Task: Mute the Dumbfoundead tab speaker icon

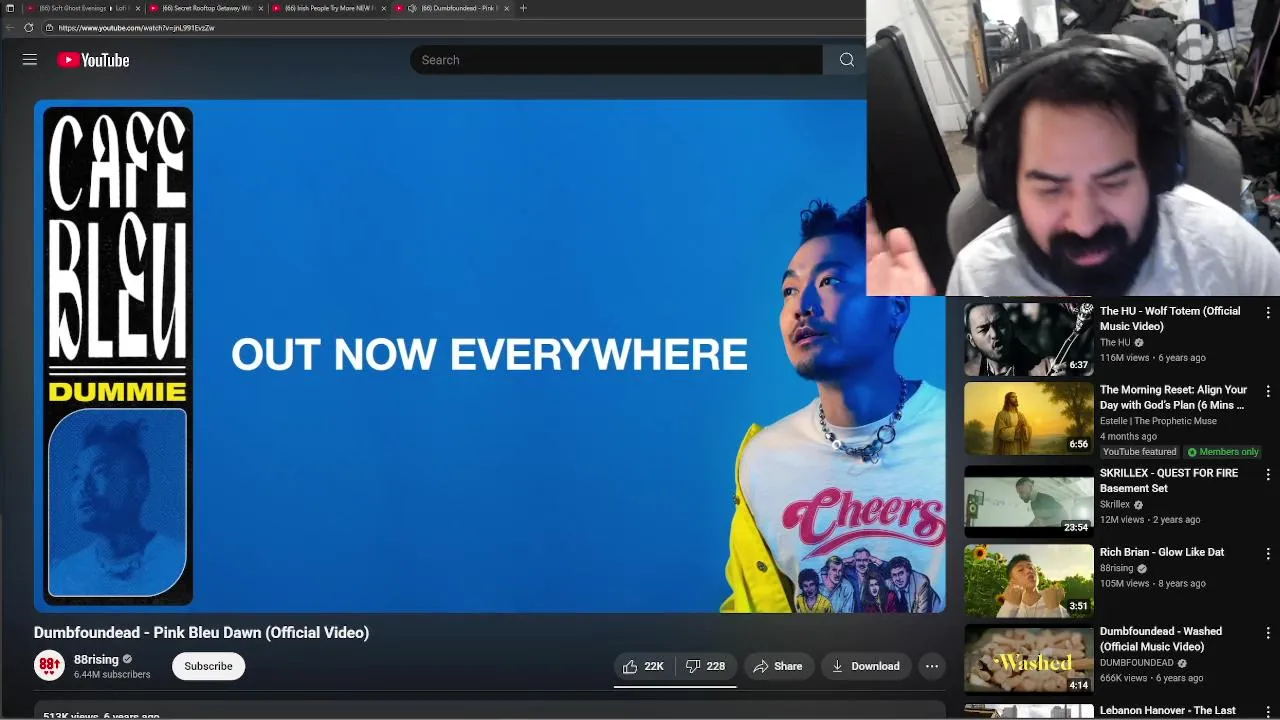Action: tap(412, 8)
